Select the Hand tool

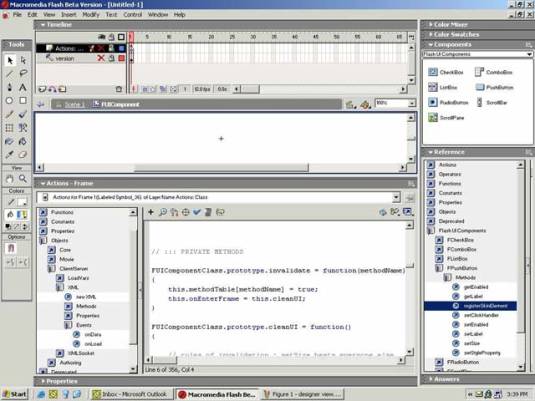[x=10, y=178]
